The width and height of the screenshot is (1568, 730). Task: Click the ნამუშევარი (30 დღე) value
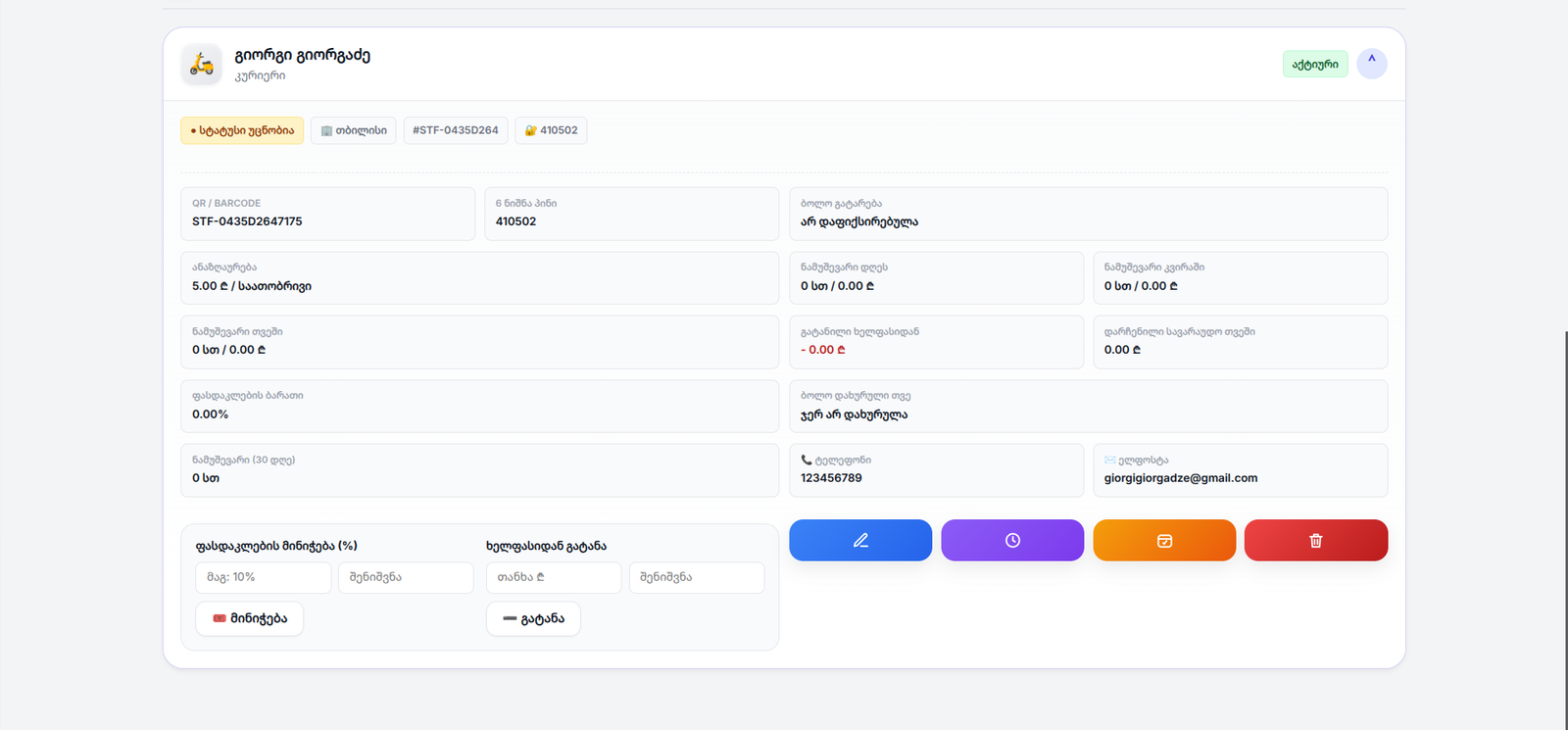[206, 478]
